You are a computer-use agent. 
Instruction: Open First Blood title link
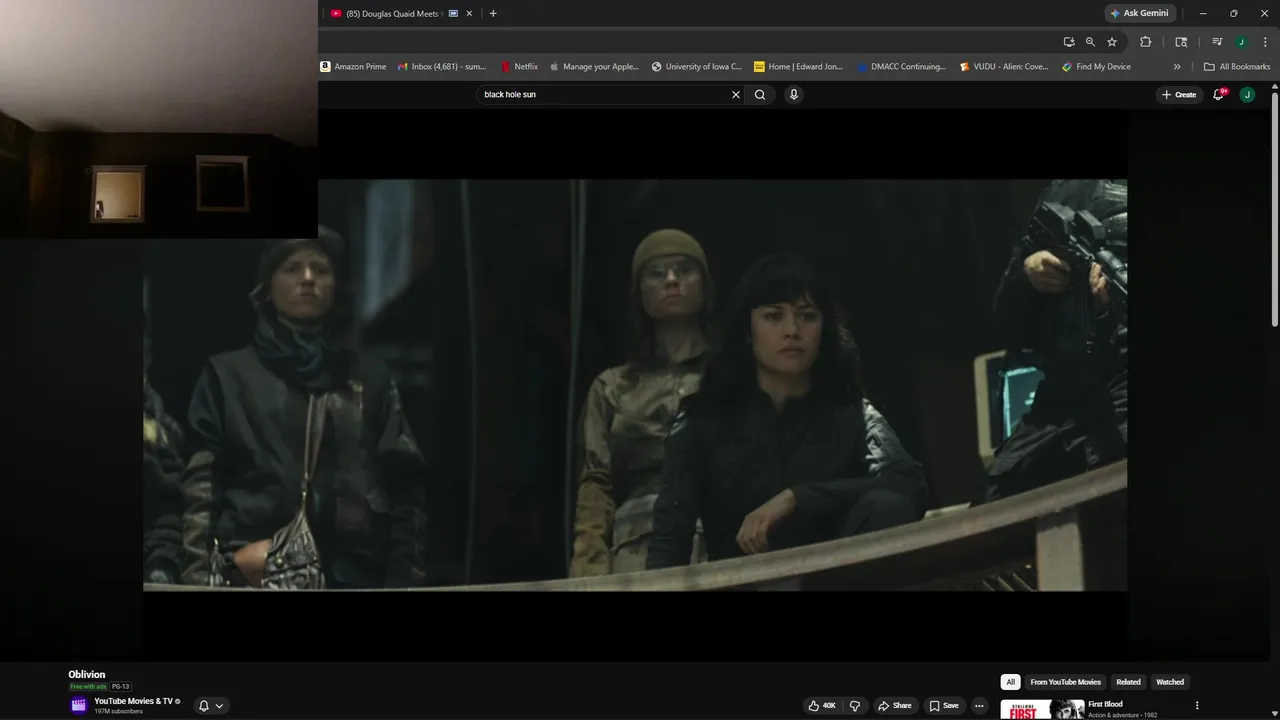pyautogui.click(x=1105, y=704)
